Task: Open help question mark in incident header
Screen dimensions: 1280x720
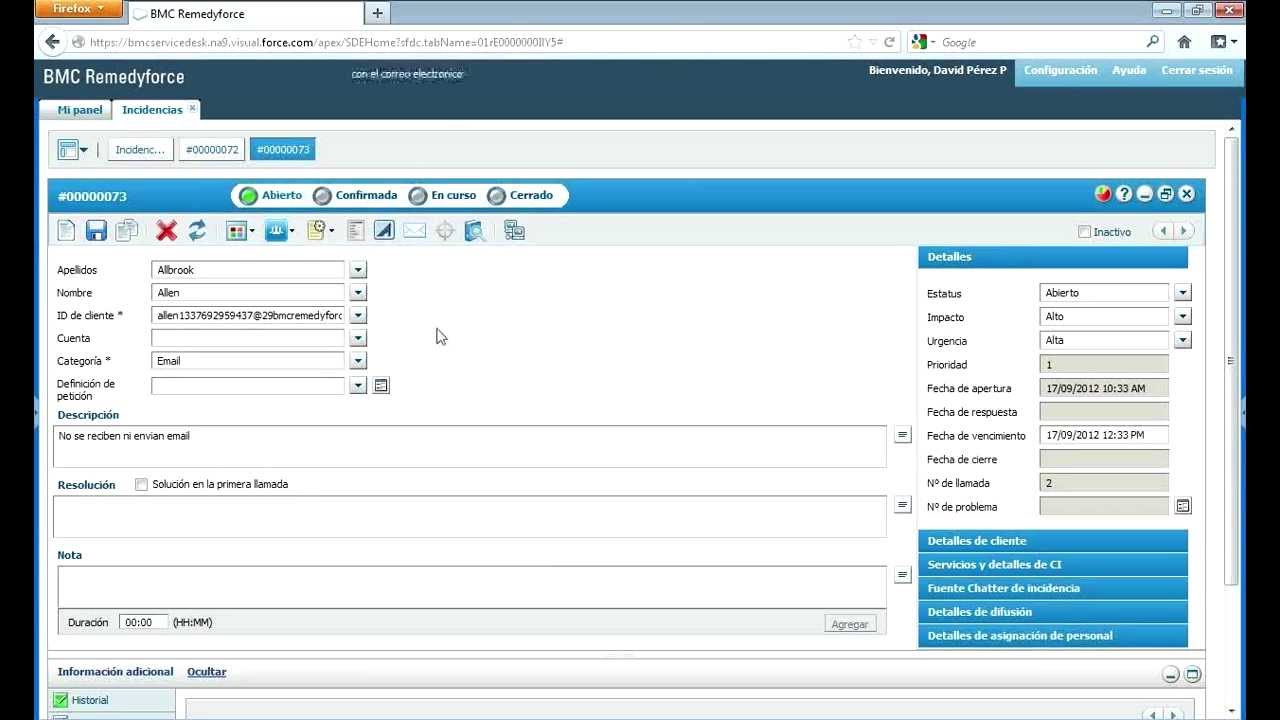Action: click(1124, 194)
